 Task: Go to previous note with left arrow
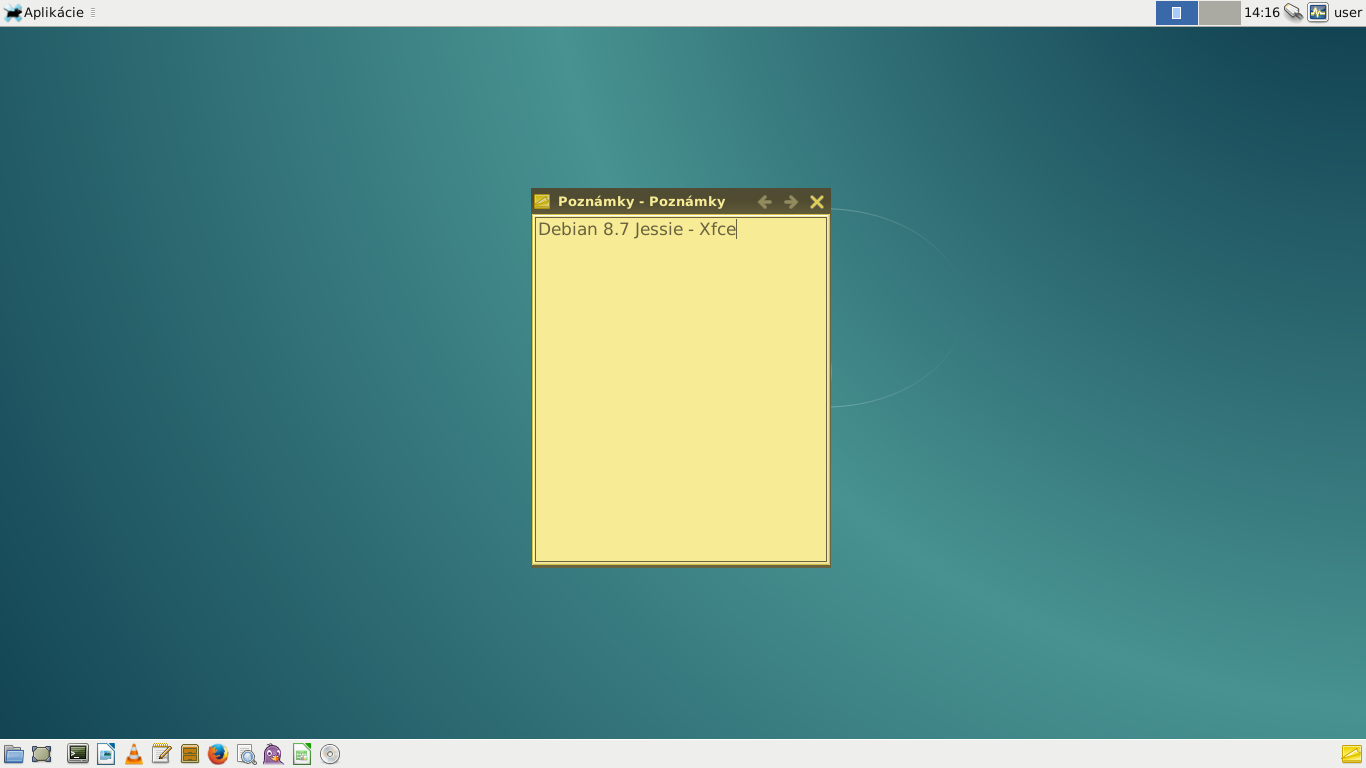click(764, 202)
